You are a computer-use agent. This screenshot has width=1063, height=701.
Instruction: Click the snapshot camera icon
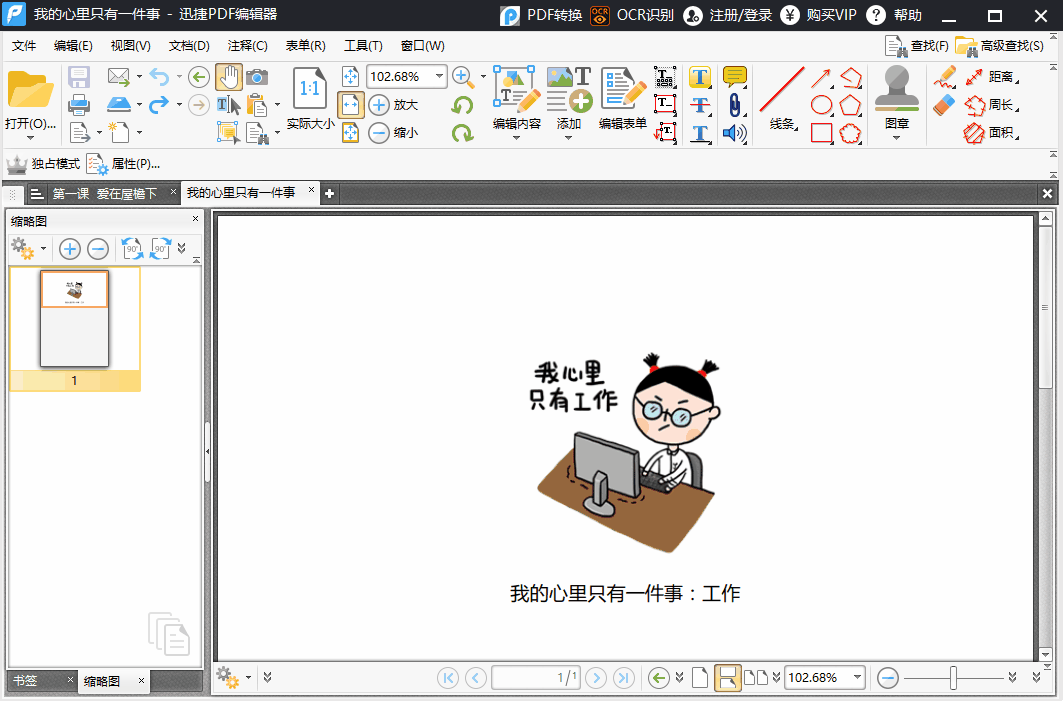257,77
